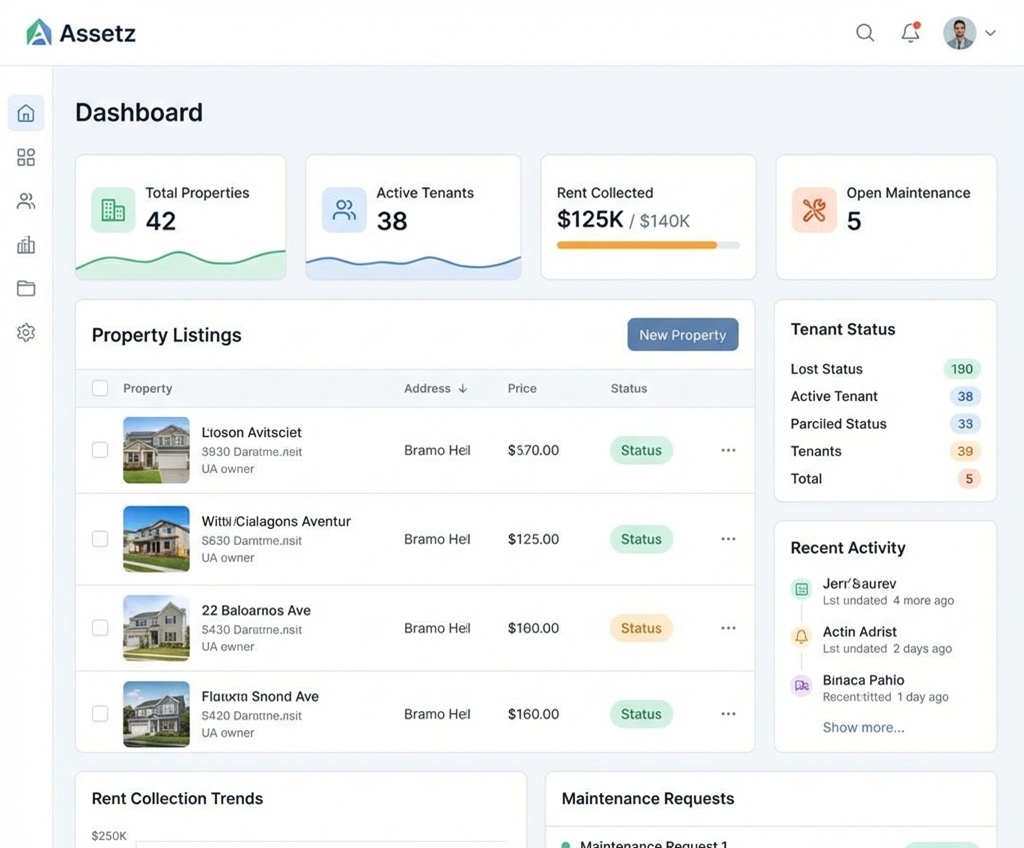Click the Rent Collected progress bar
Image resolution: width=1024 pixels, height=848 pixels.
[x=648, y=245]
